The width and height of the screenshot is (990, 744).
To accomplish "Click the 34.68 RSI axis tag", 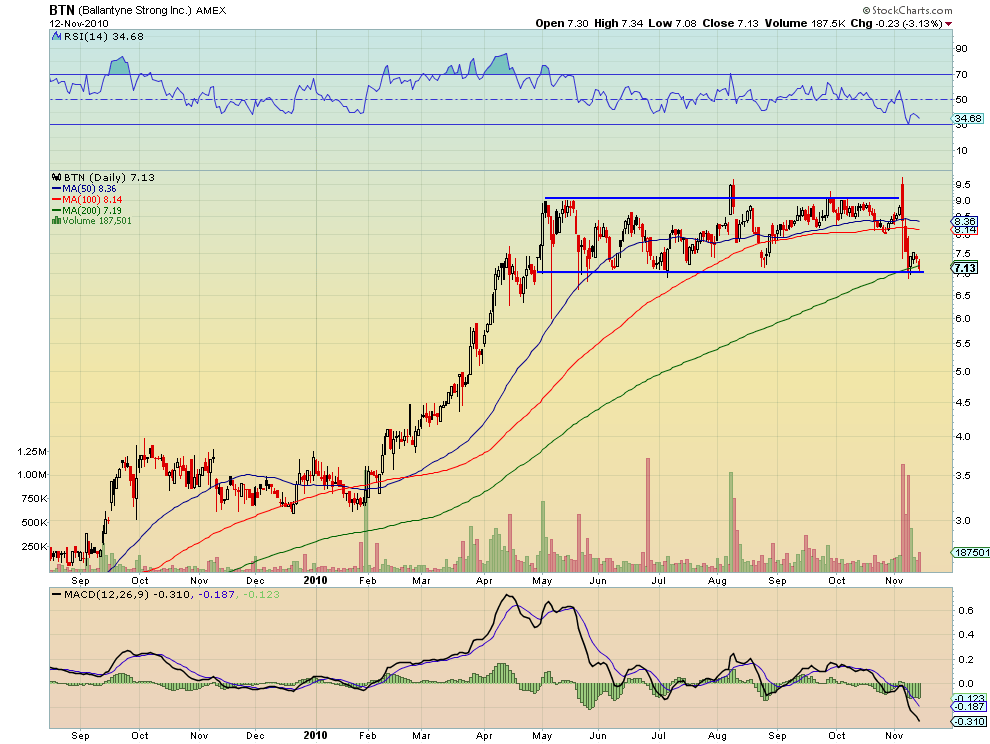I will tap(967, 119).
